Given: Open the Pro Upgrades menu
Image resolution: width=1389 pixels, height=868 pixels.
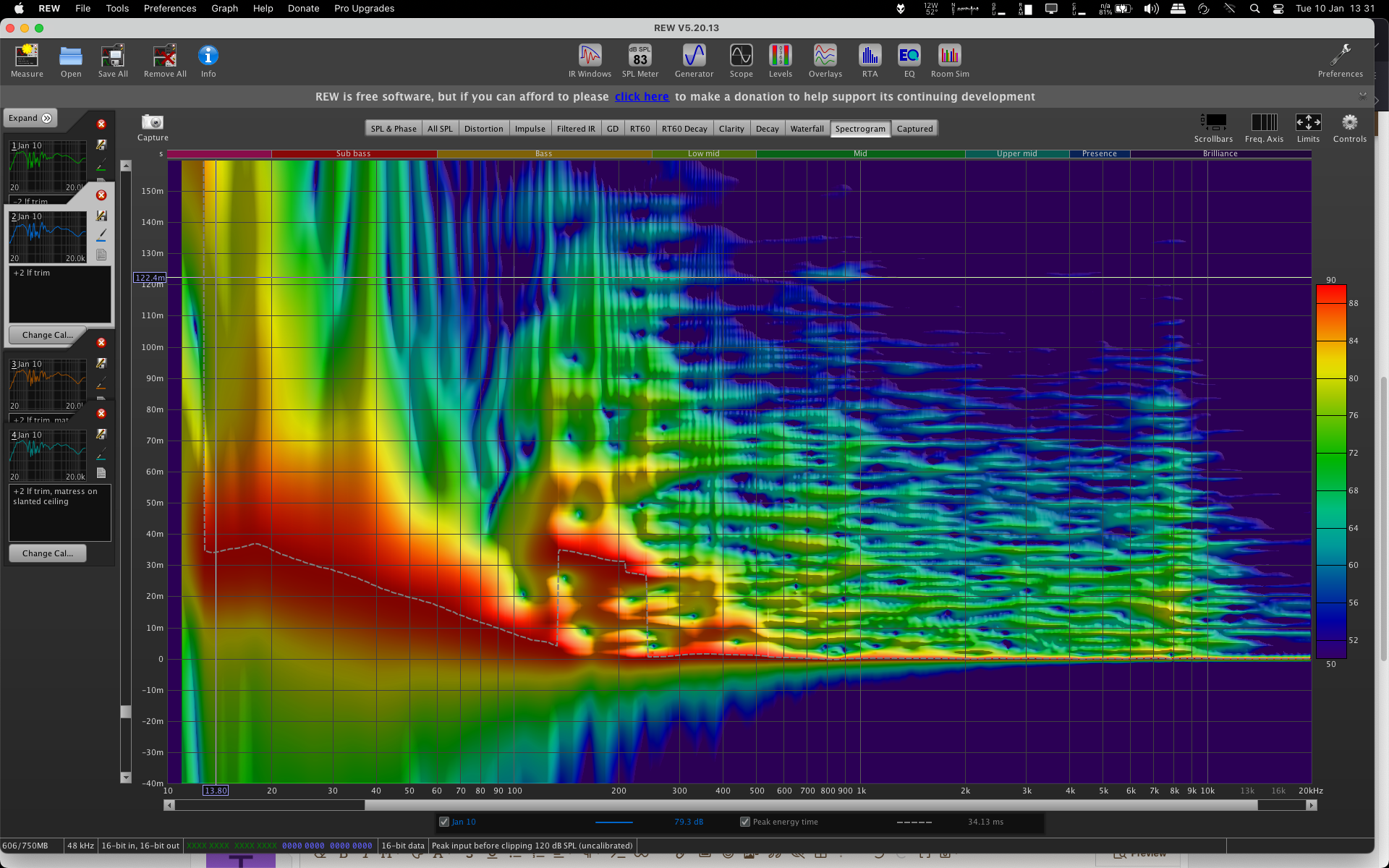Looking at the screenshot, I should (364, 9).
